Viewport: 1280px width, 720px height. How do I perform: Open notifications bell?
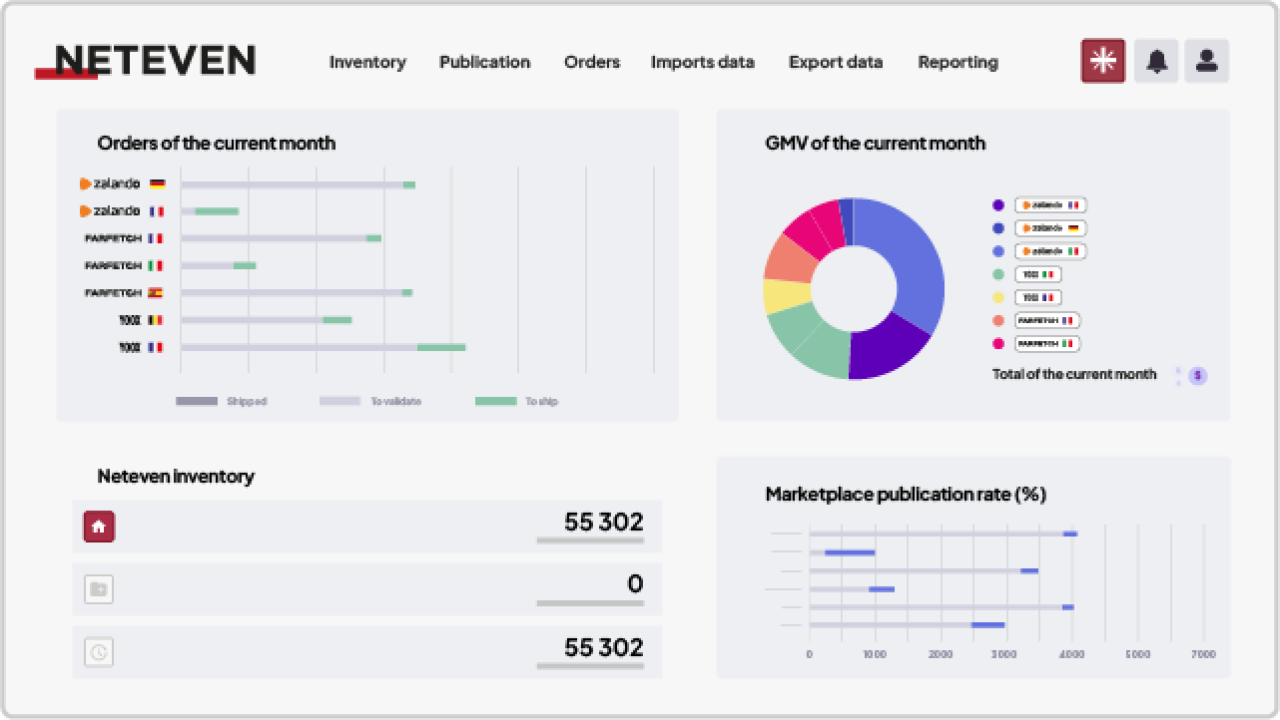pyautogui.click(x=1156, y=61)
